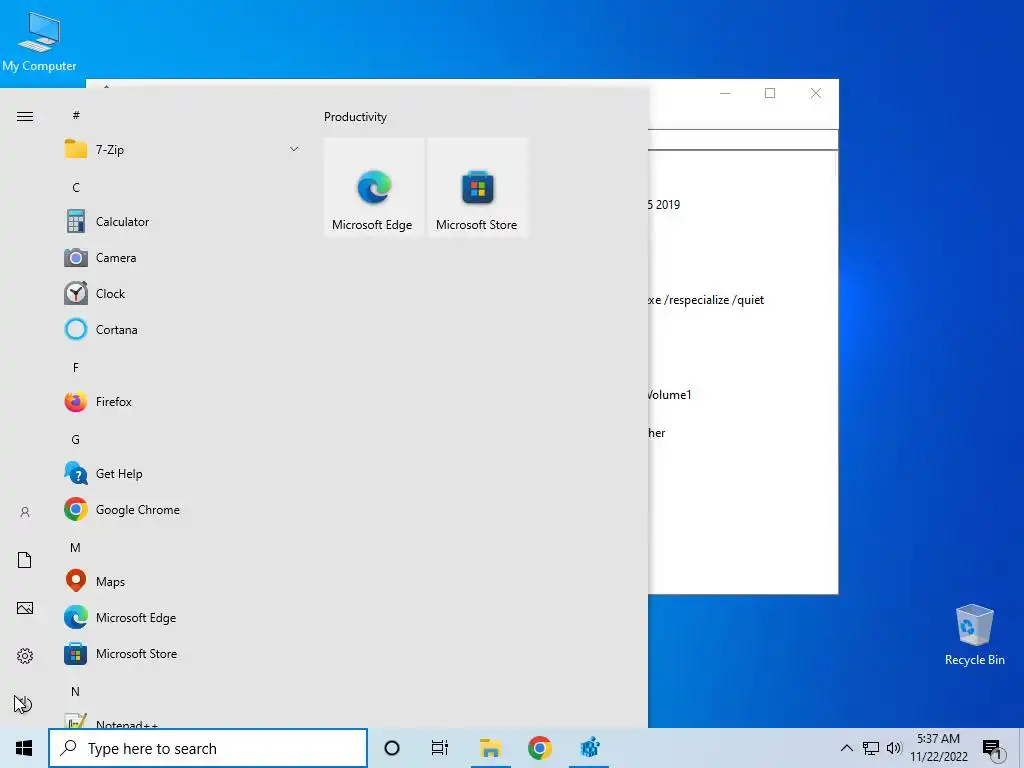Screen dimensions: 1024x768
Task: Minimize the background window
Action: pos(725,93)
